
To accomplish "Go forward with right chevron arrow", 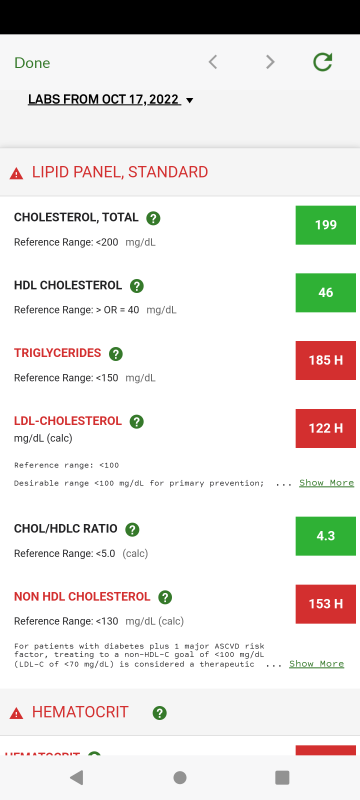I will [270, 62].
